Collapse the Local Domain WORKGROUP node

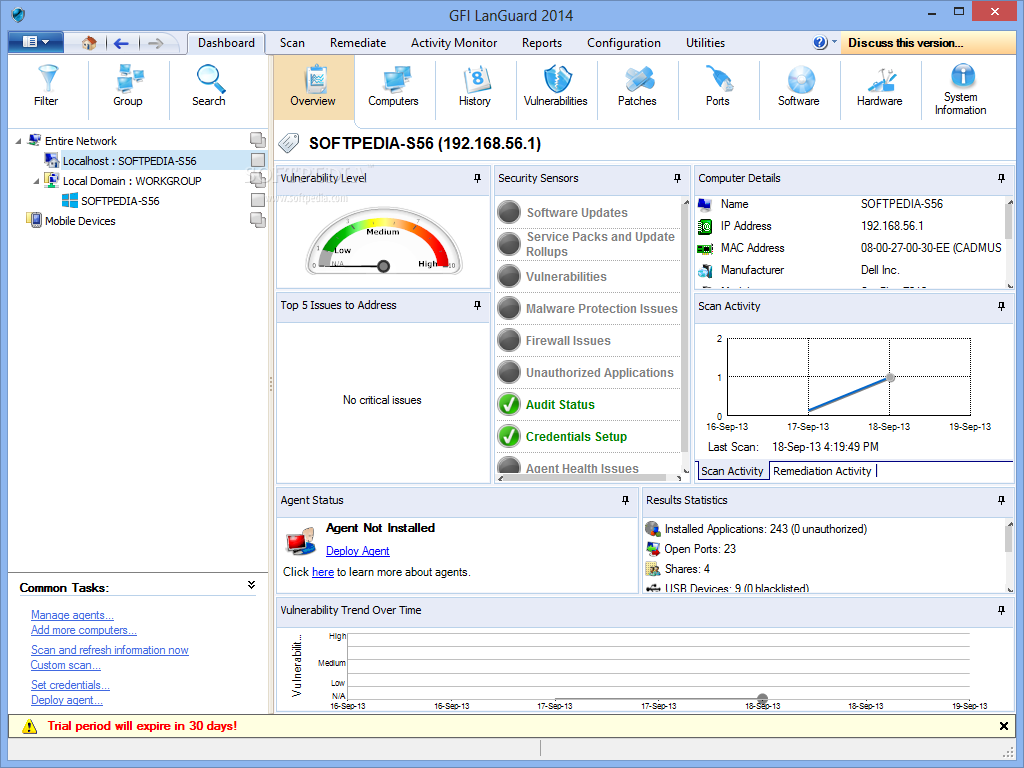(36, 182)
